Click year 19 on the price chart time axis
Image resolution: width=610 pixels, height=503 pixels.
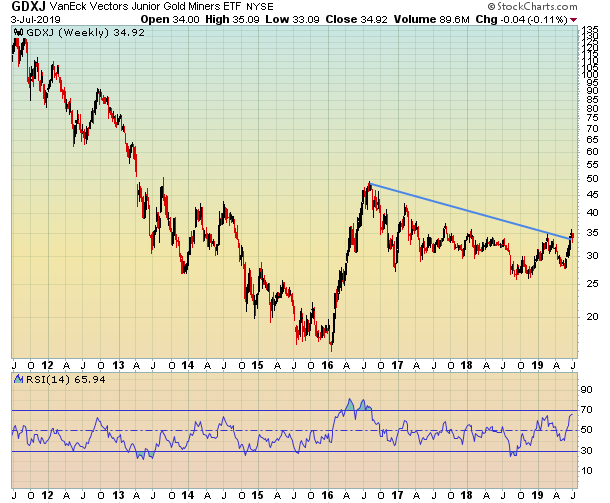click(537, 366)
